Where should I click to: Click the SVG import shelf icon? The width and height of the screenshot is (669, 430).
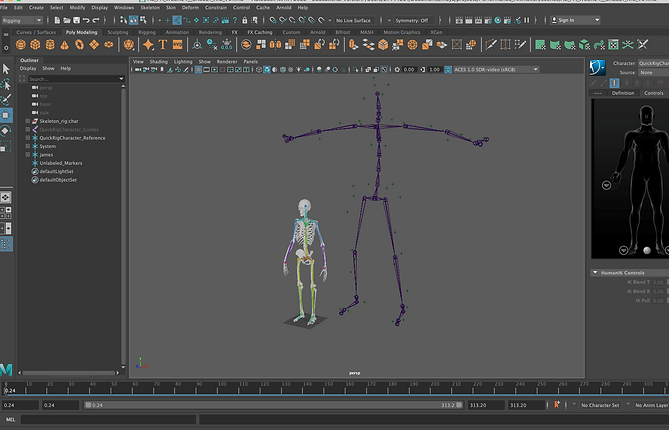pyautogui.click(x=177, y=44)
